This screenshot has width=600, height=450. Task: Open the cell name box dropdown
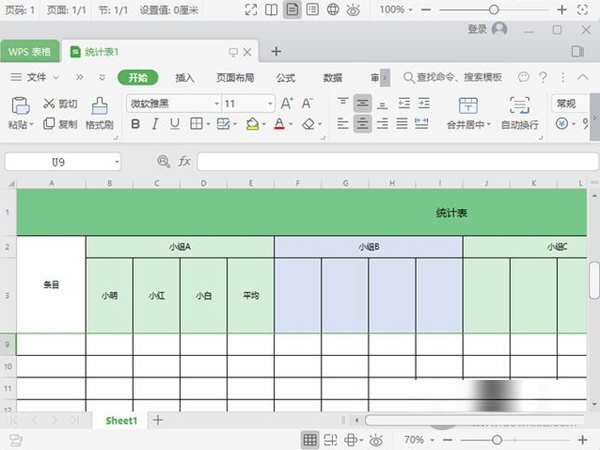coord(116,161)
